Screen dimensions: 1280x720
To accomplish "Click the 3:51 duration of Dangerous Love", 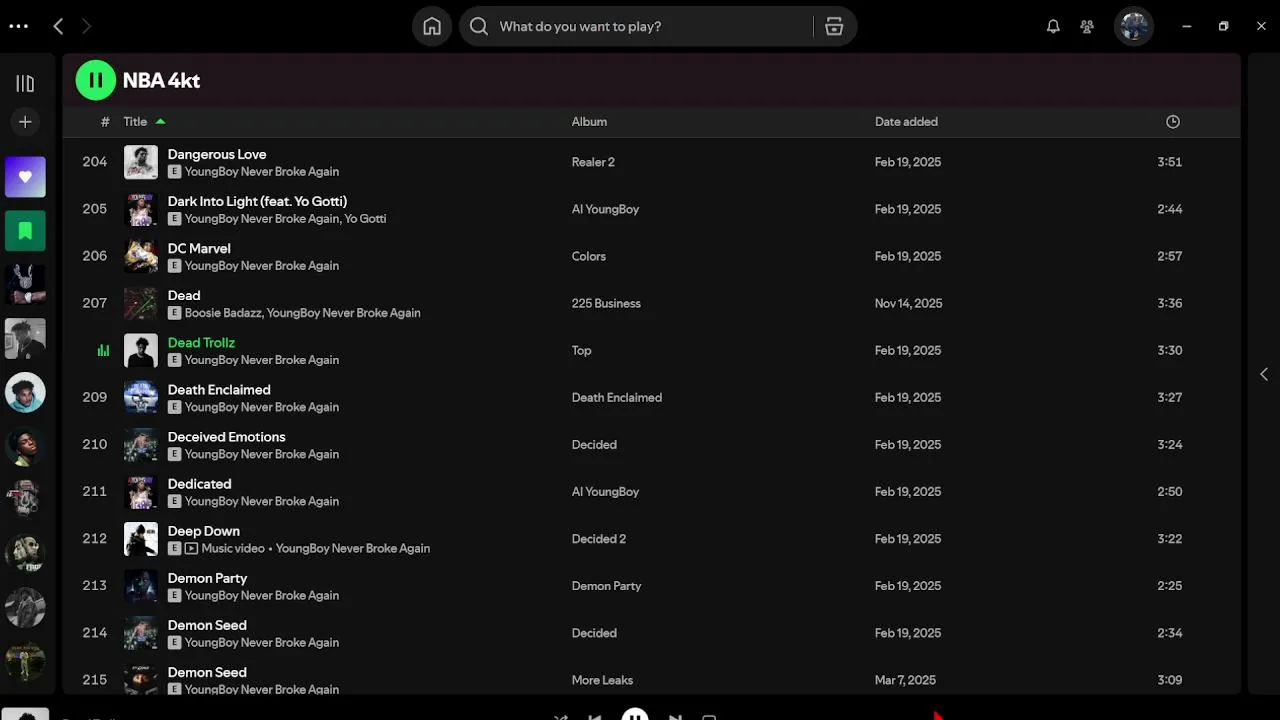I will pos(1169,162).
